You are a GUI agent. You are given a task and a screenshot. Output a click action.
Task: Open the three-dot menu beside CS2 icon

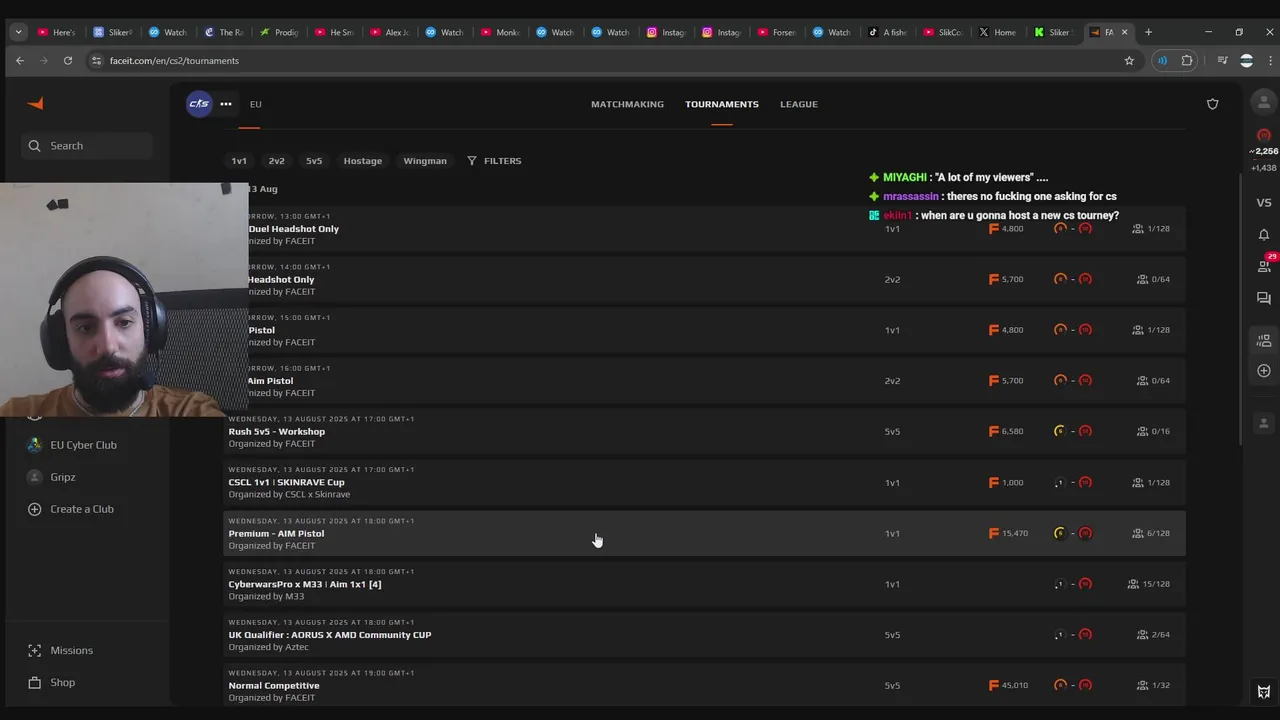click(226, 104)
